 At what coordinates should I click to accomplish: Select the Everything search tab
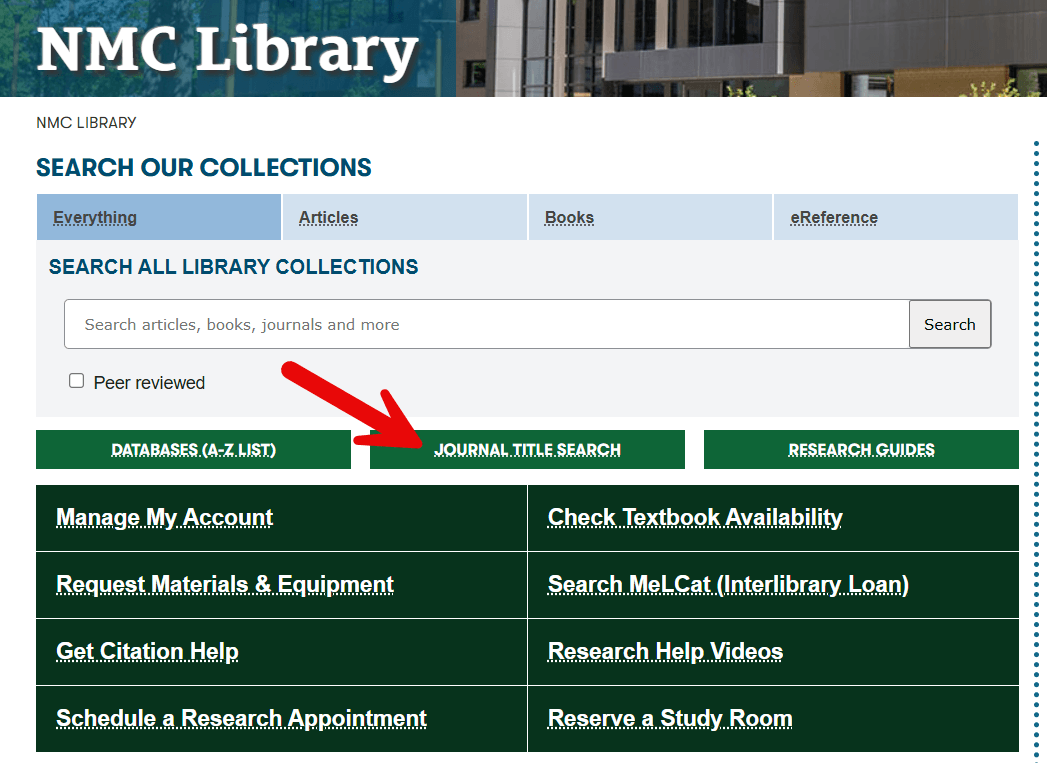coord(159,217)
